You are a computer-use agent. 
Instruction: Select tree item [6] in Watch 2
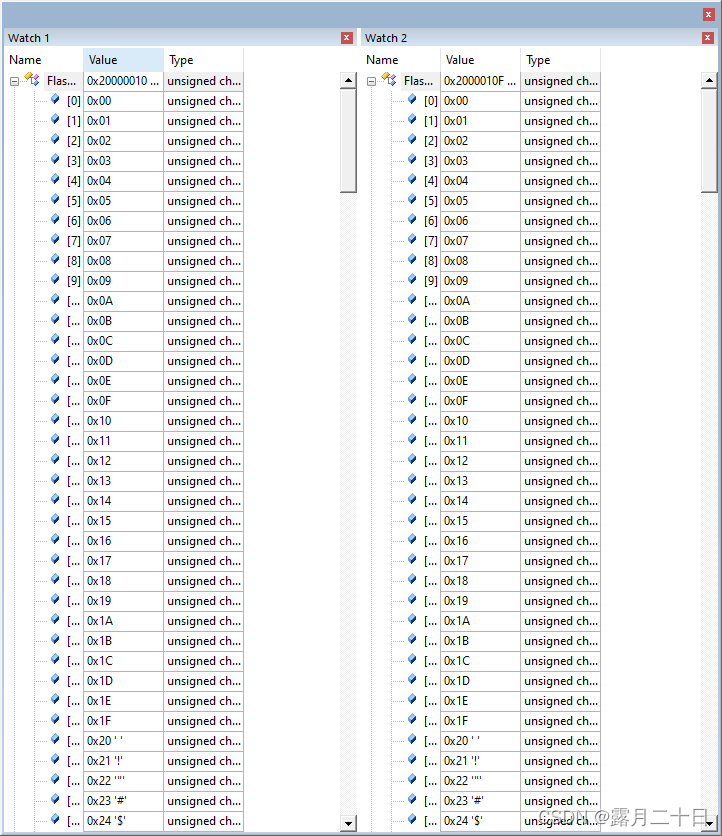(x=431, y=221)
